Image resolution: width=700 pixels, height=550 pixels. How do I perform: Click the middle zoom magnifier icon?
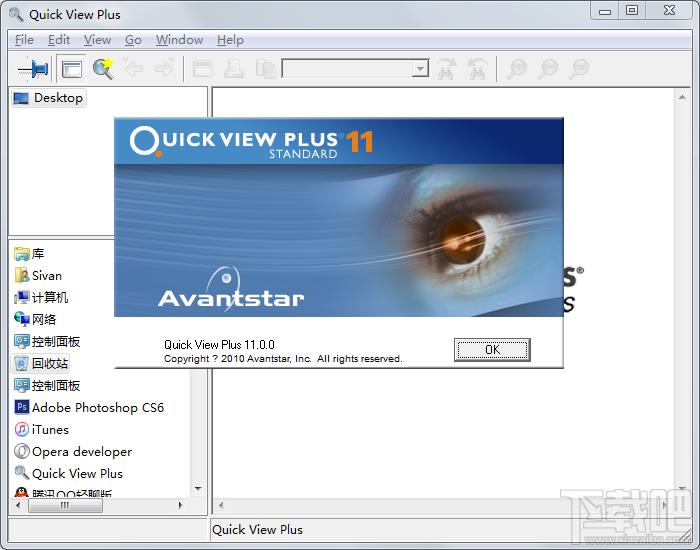(548, 69)
